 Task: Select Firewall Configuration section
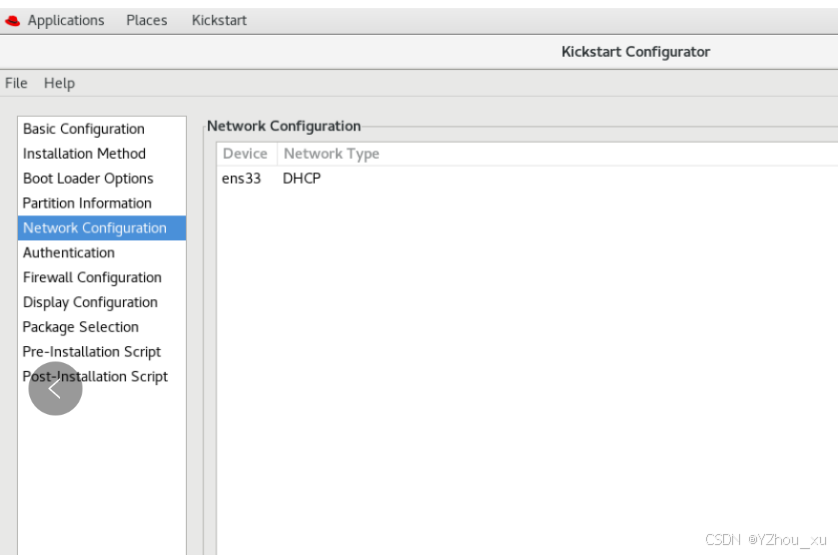pos(102,278)
